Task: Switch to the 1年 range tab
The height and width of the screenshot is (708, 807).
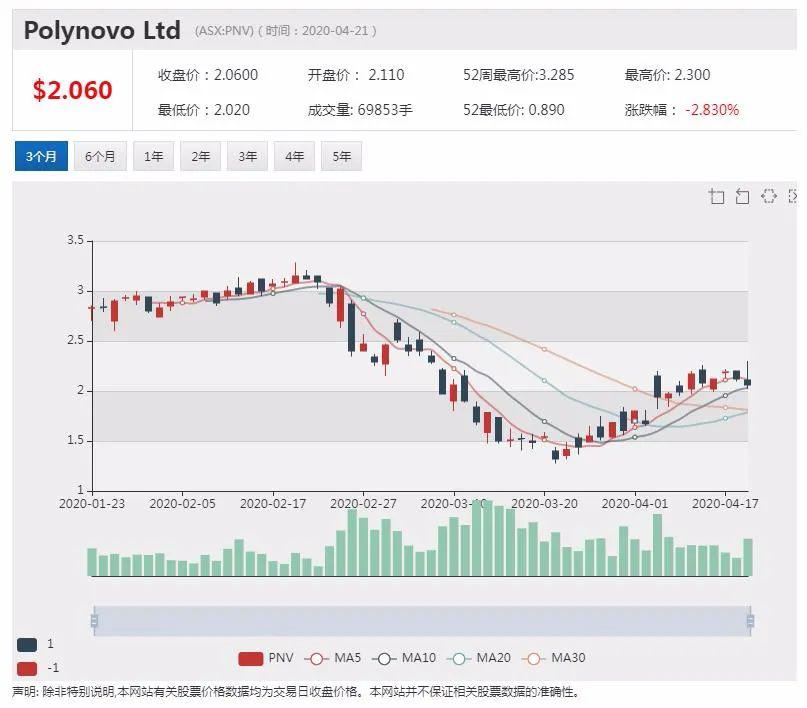Action: 153,156
